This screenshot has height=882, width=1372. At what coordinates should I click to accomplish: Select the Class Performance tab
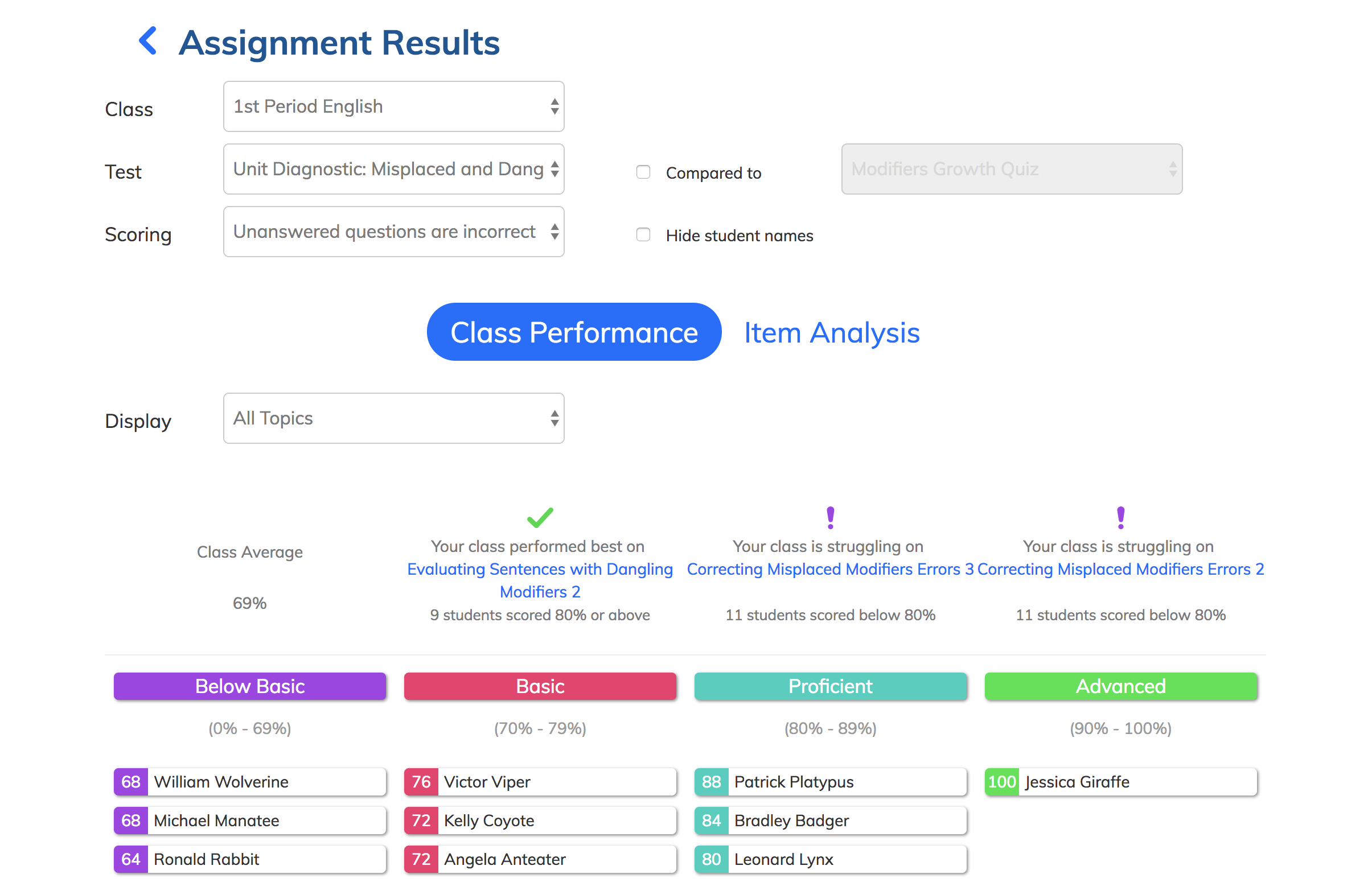coord(574,332)
